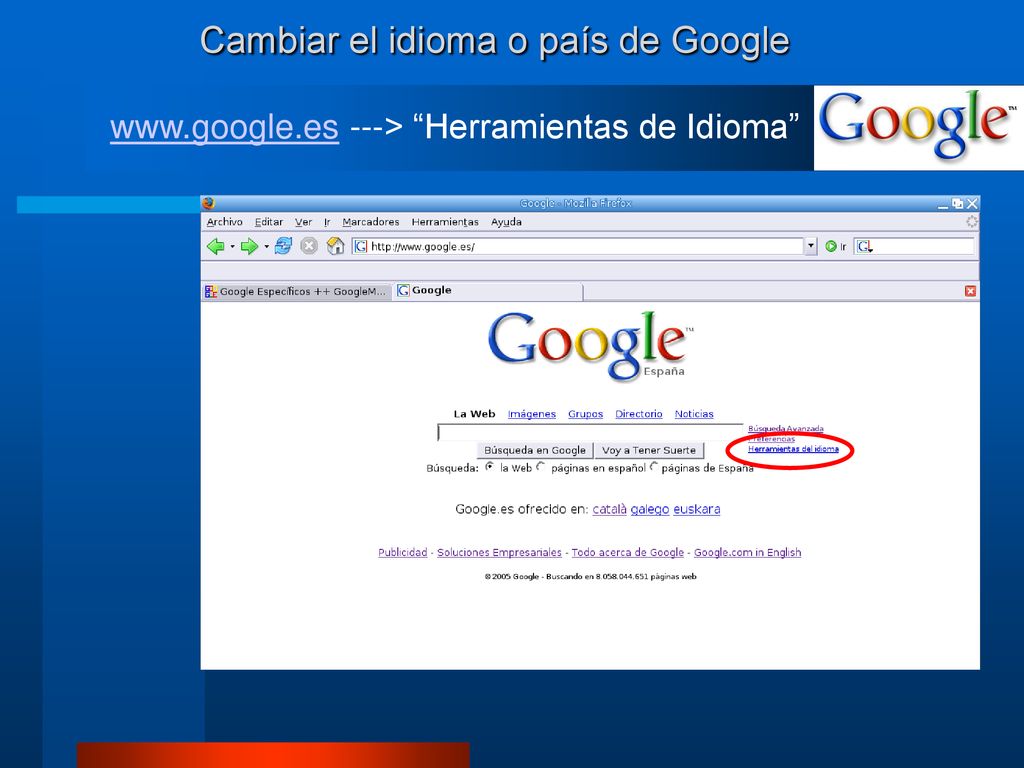This screenshot has height=768, width=1024.
Task: Click the large Google logo on the slide
Action: (918, 127)
